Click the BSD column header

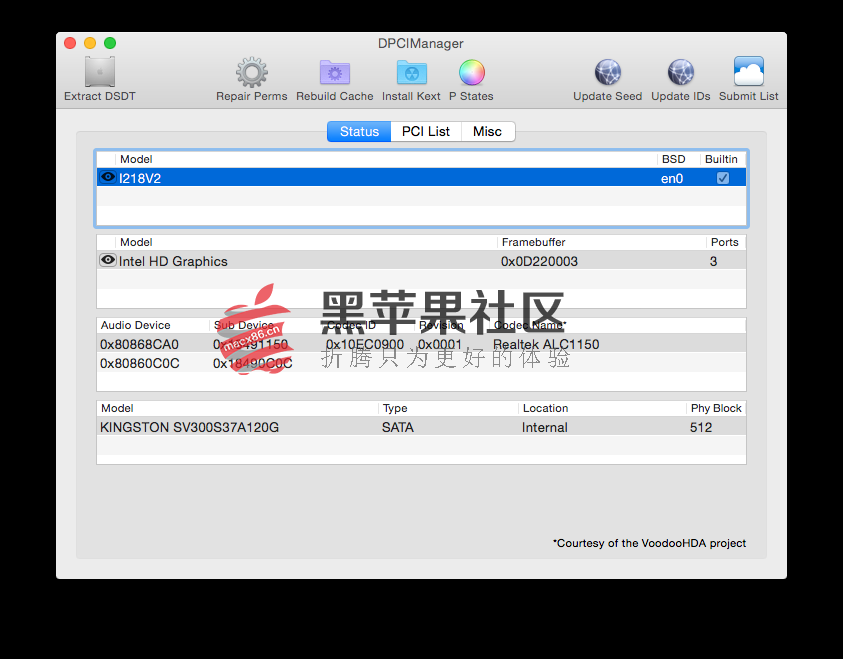pos(674,159)
